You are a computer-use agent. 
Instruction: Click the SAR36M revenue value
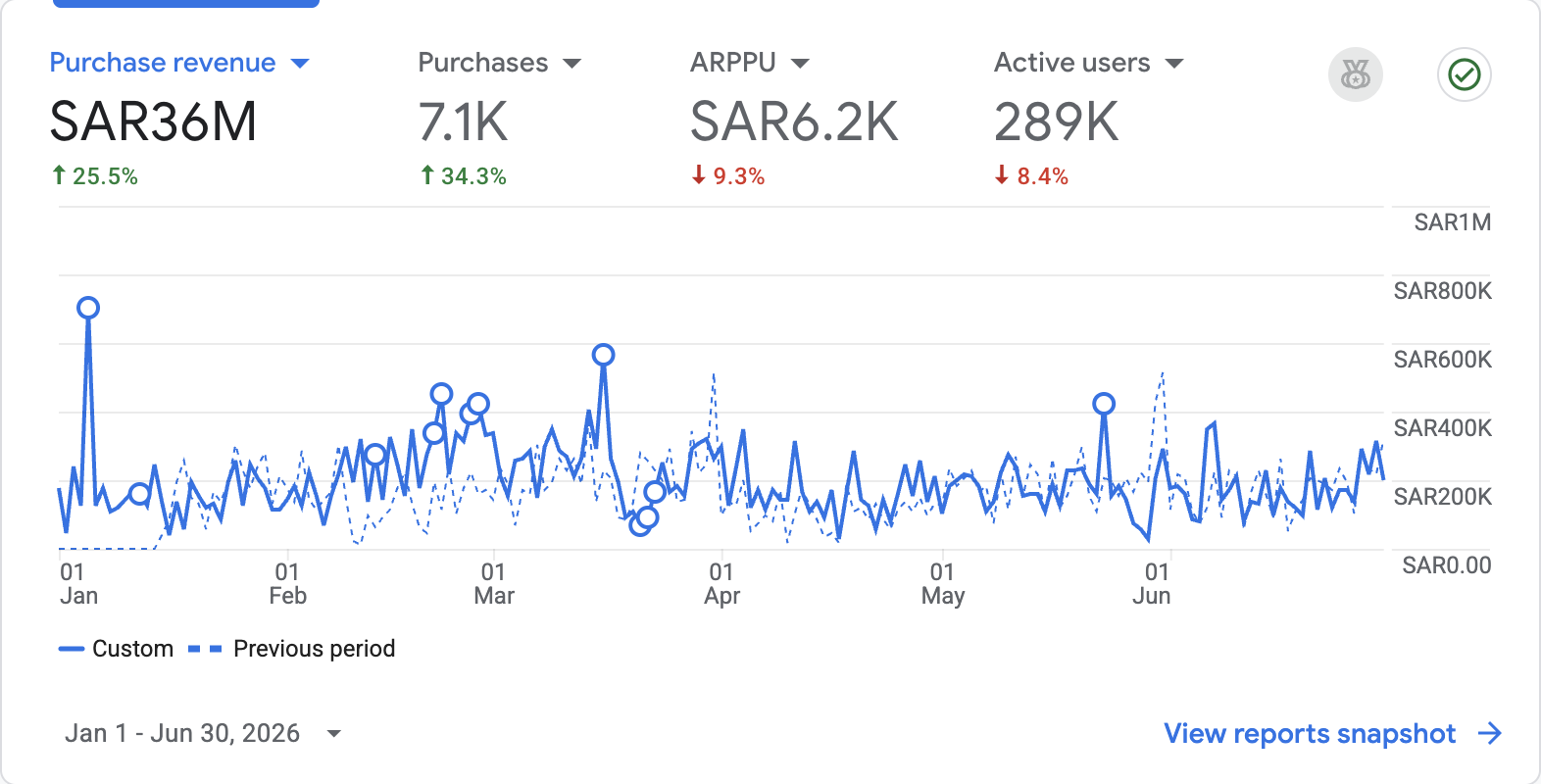[x=154, y=122]
